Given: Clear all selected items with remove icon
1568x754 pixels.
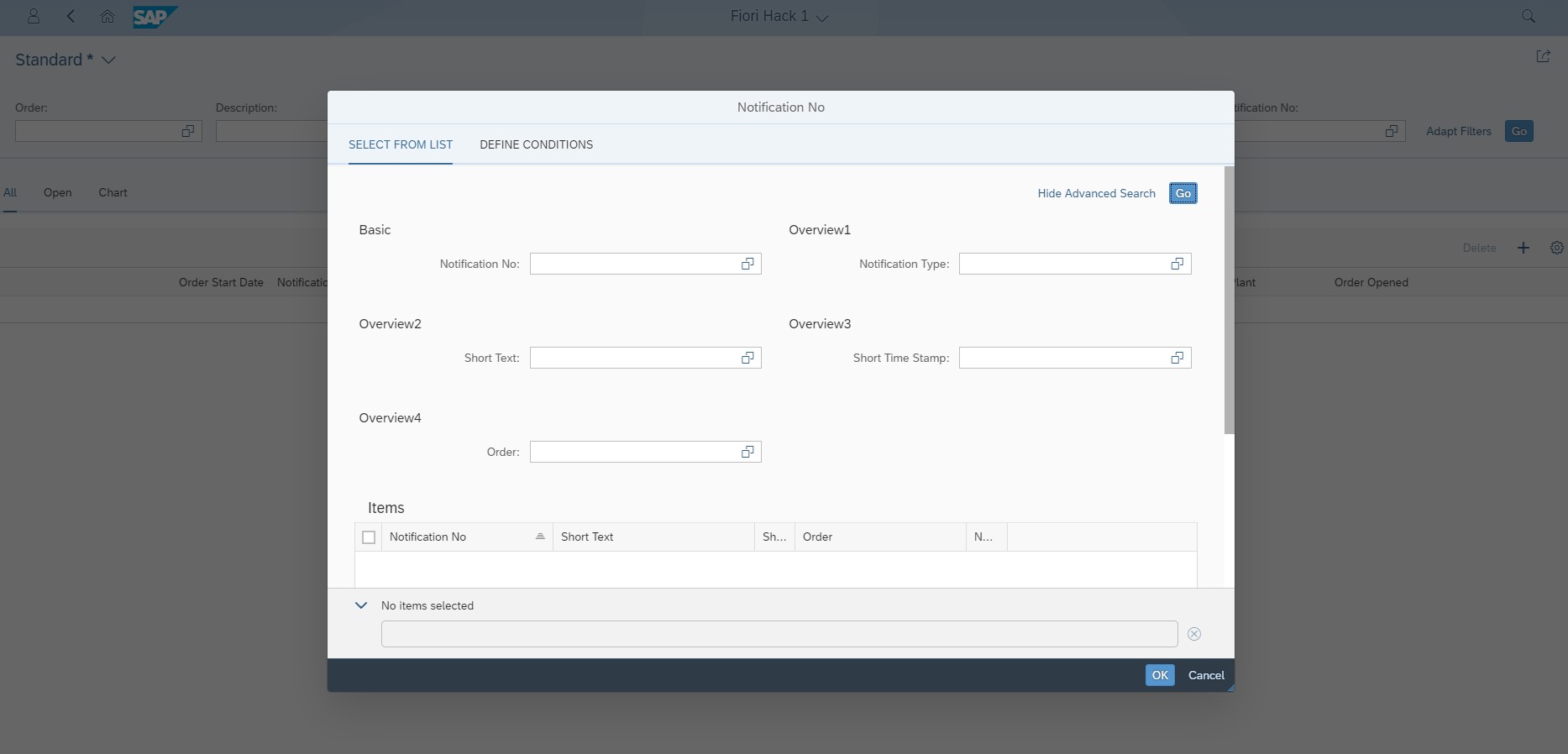Looking at the screenshot, I should [1193, 634].
